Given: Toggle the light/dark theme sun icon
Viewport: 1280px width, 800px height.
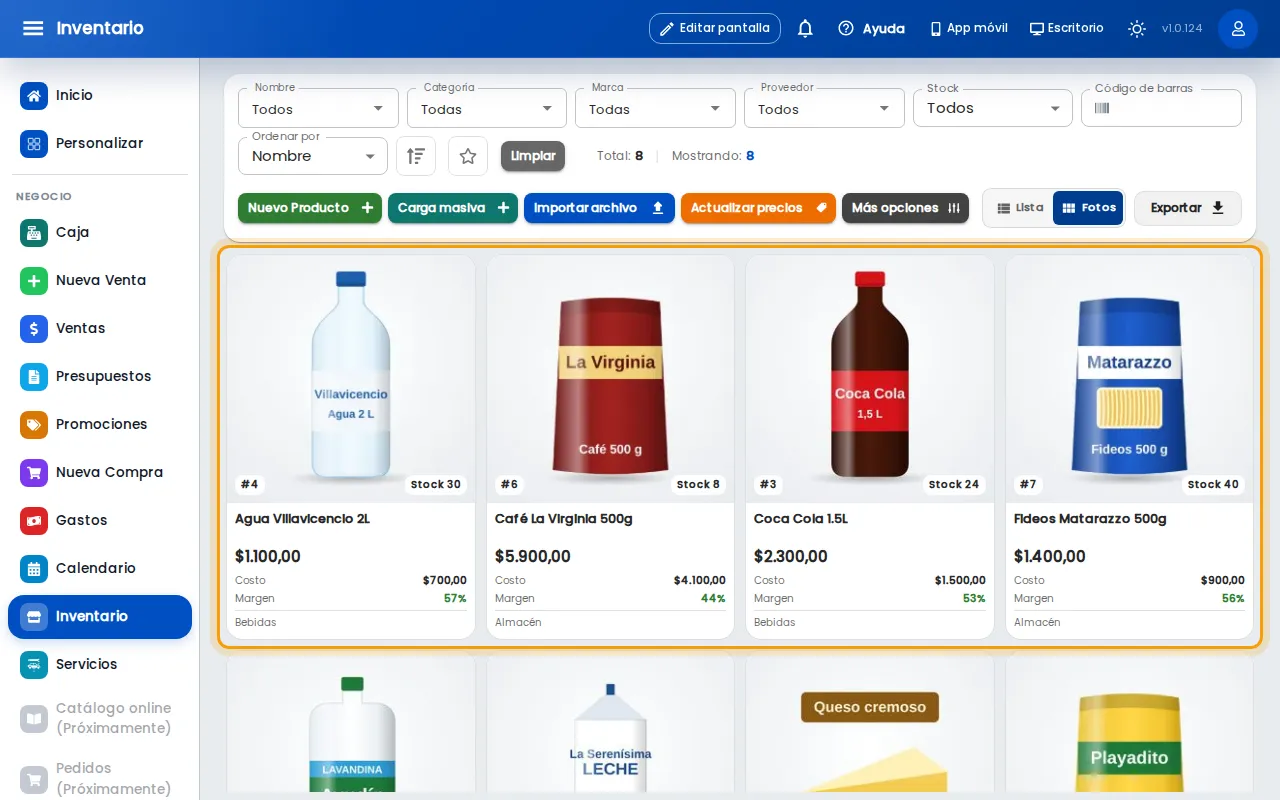Looking at the screenshot, I should (1137, 28).
